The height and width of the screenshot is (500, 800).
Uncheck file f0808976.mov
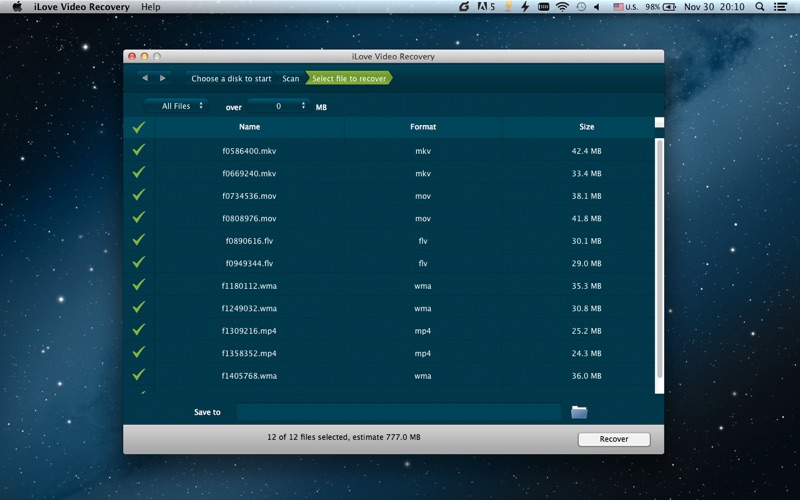[x=139, y=217]
